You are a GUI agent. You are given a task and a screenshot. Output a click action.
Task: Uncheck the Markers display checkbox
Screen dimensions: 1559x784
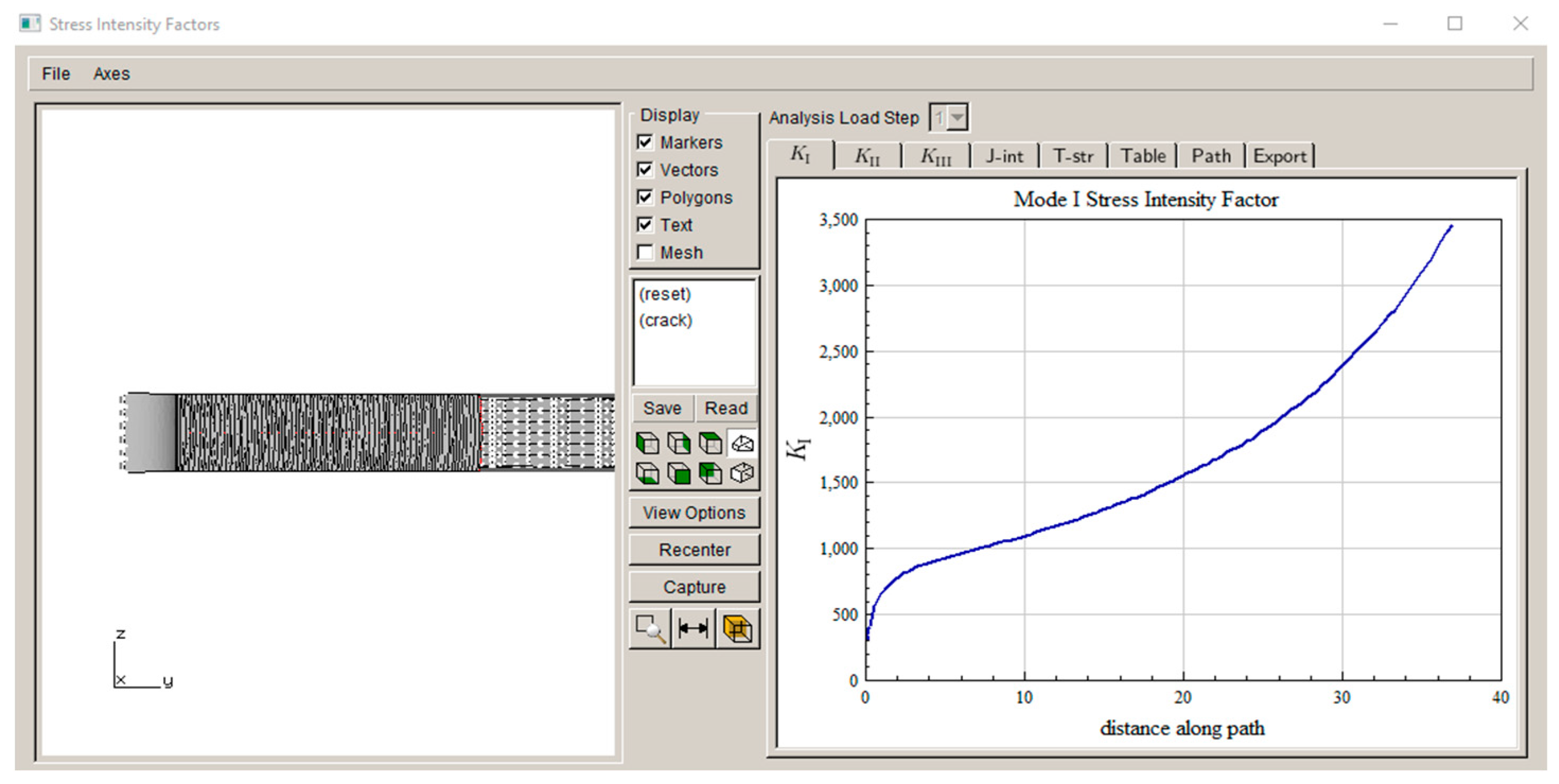pos(645,142)
